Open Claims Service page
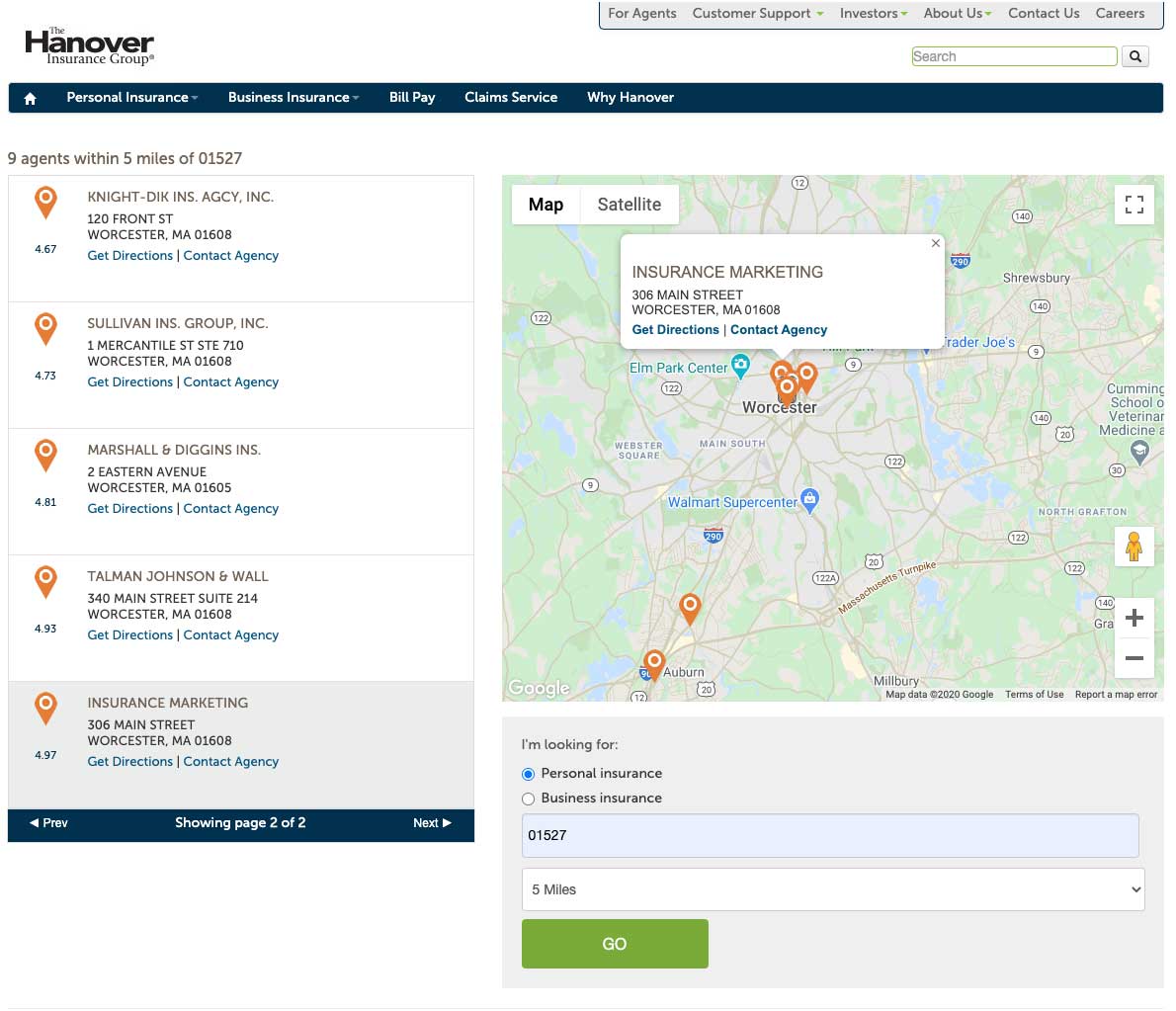This screenshot has height=1011, width=1176. [x=511, y=98]
